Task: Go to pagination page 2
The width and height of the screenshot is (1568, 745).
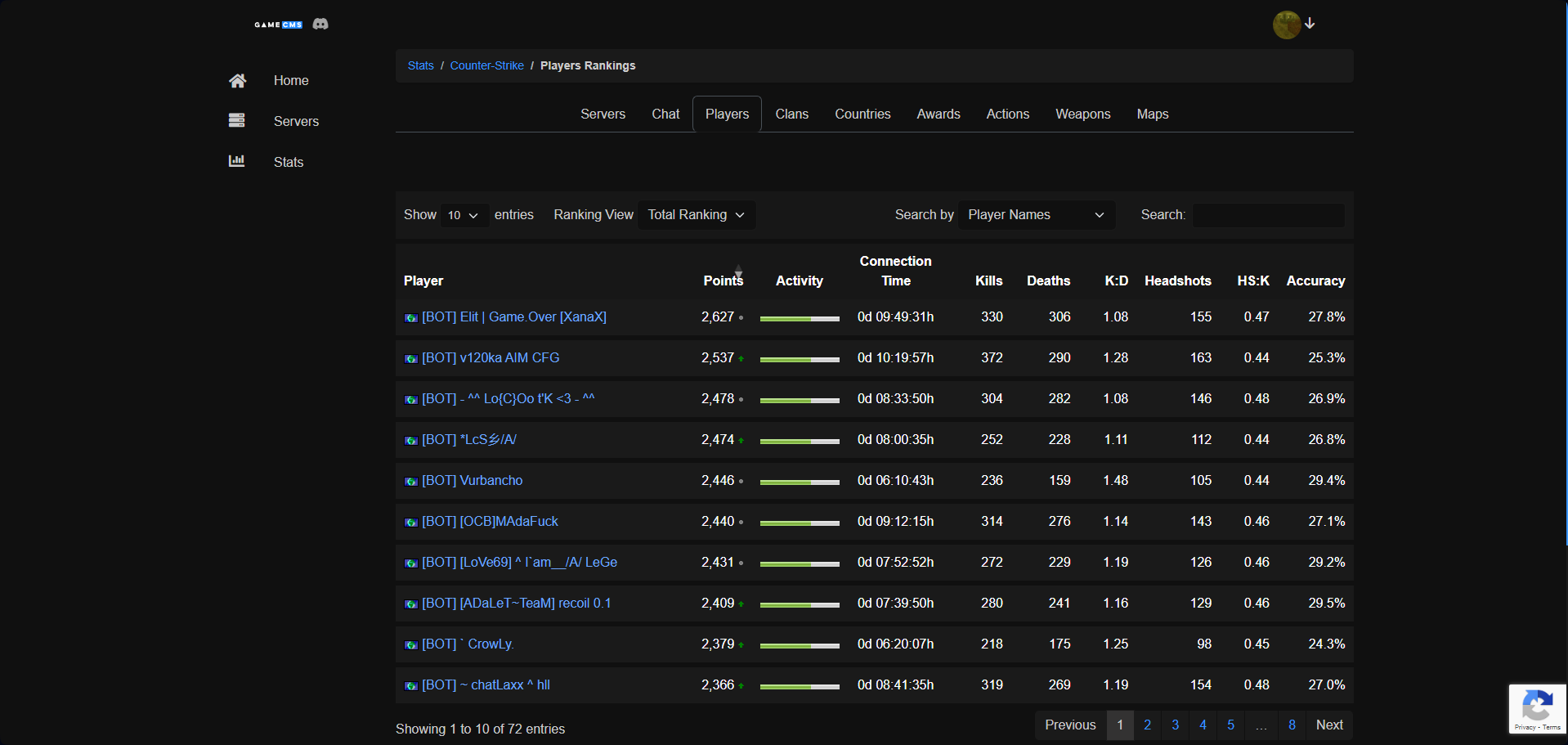Action: [x=1148, y=725]
